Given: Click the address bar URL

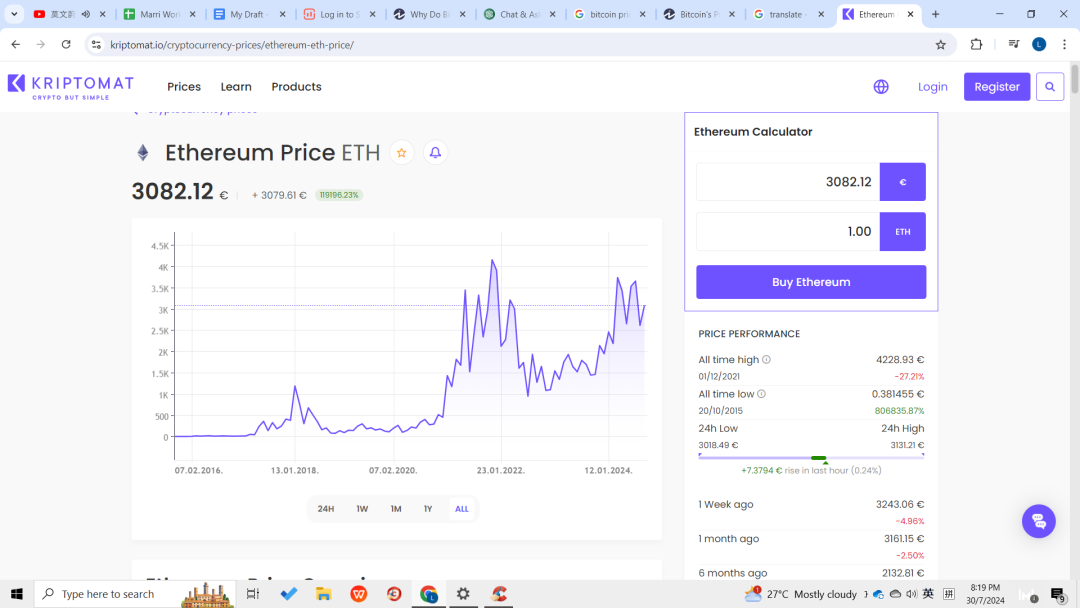Looking at the screenshot, I should click(232, 45).
